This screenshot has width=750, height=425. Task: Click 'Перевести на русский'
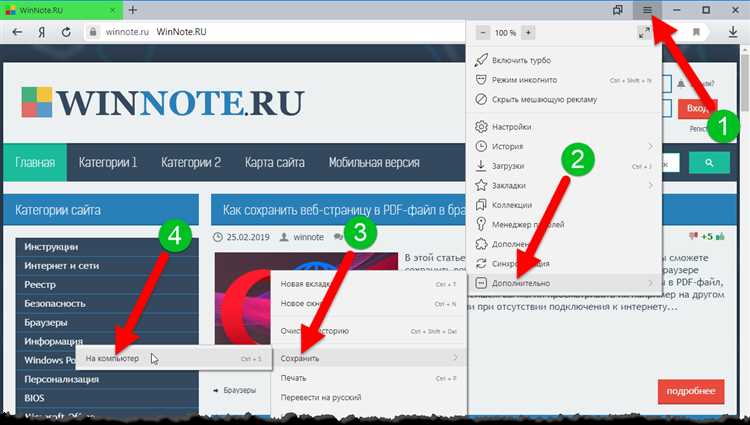(368, 397)
